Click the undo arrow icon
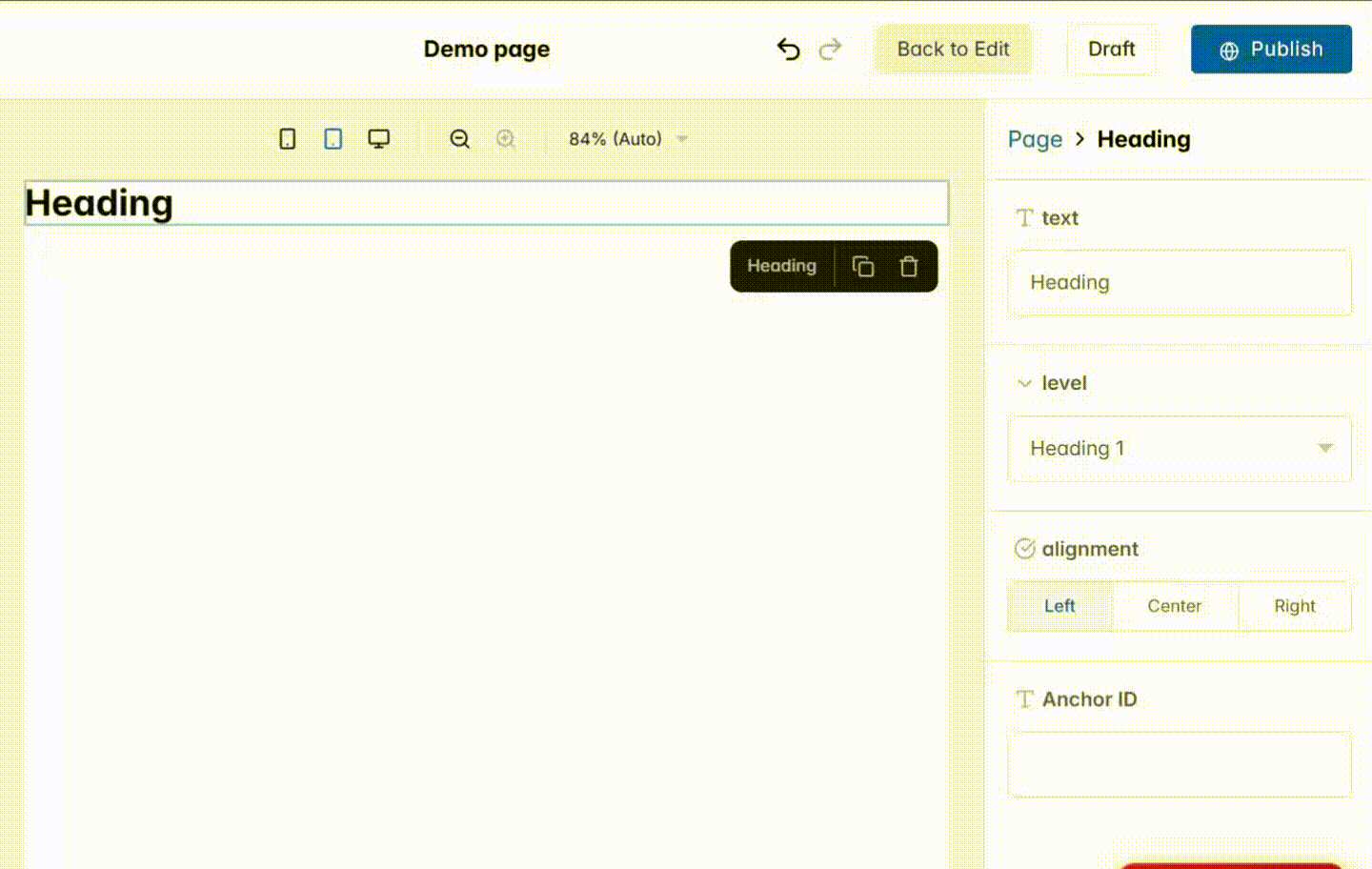This screenshot has height=869, width=1372. (788, 49)
